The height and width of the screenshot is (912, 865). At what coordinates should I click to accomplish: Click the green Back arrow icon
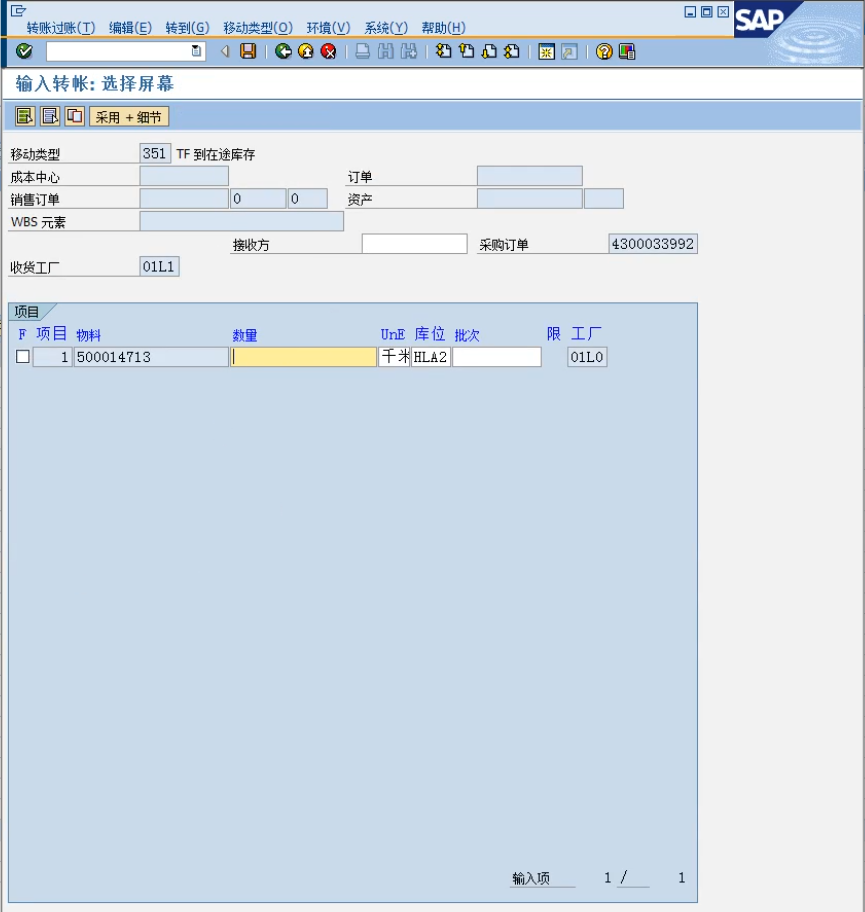[284, 51]
